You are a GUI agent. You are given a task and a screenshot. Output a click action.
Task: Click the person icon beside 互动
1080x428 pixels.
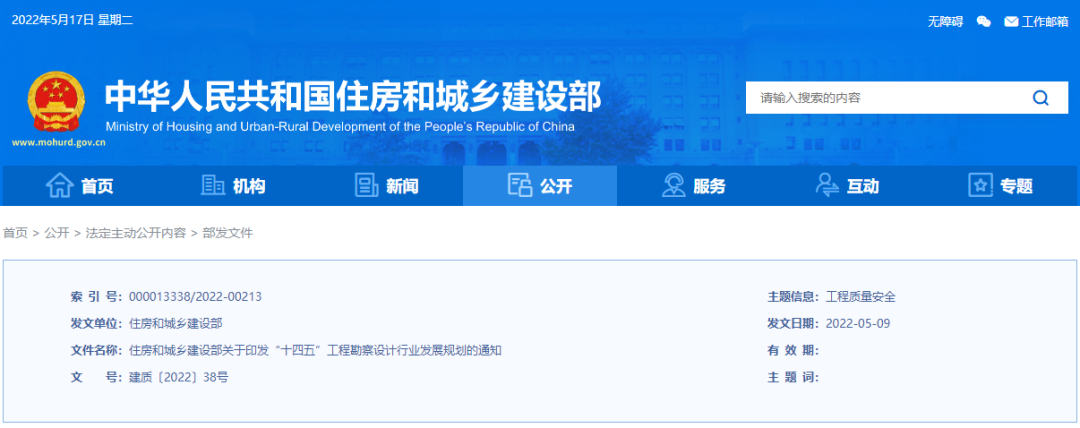click(827, 185)
